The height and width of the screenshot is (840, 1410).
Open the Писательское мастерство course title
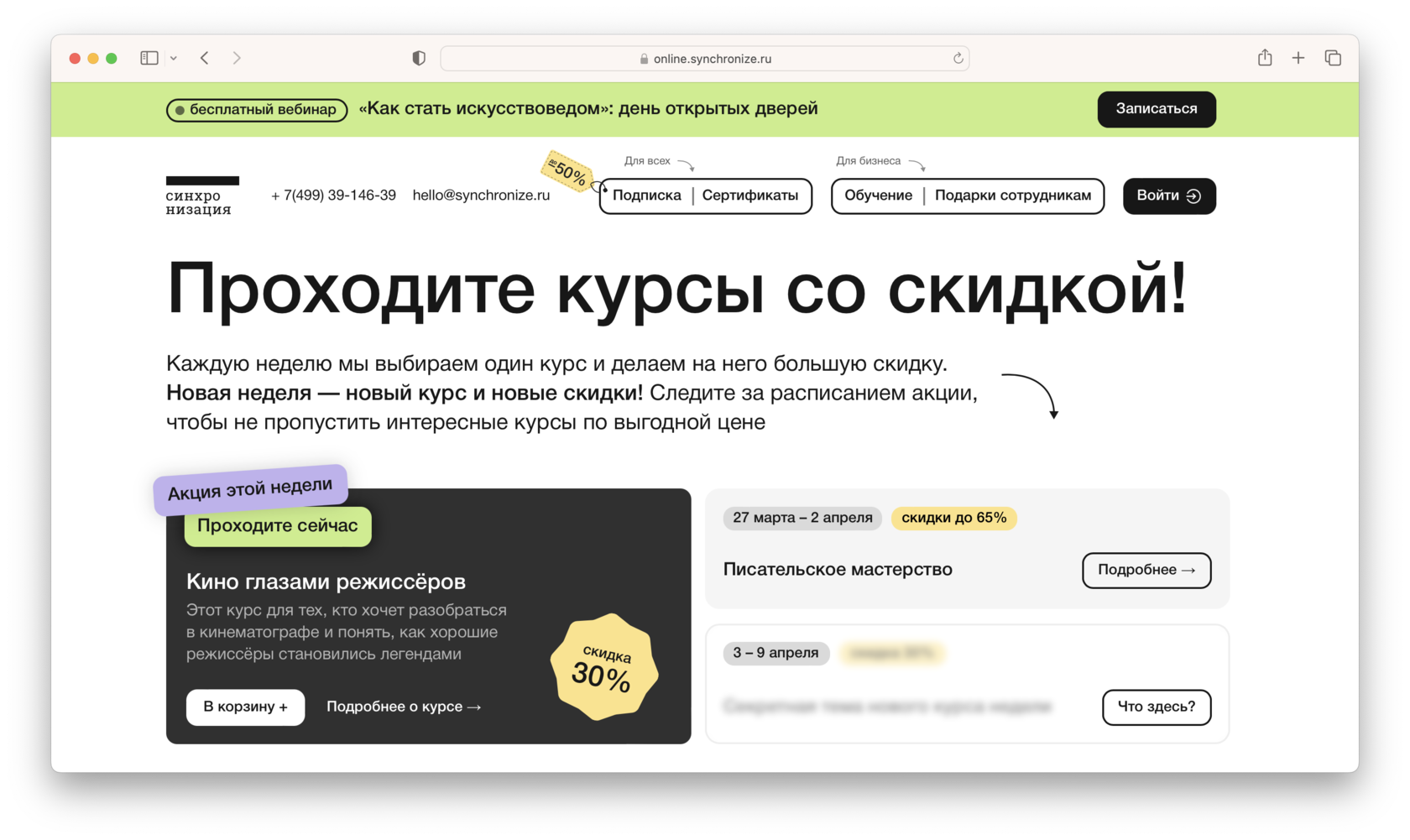coord(838,570)
